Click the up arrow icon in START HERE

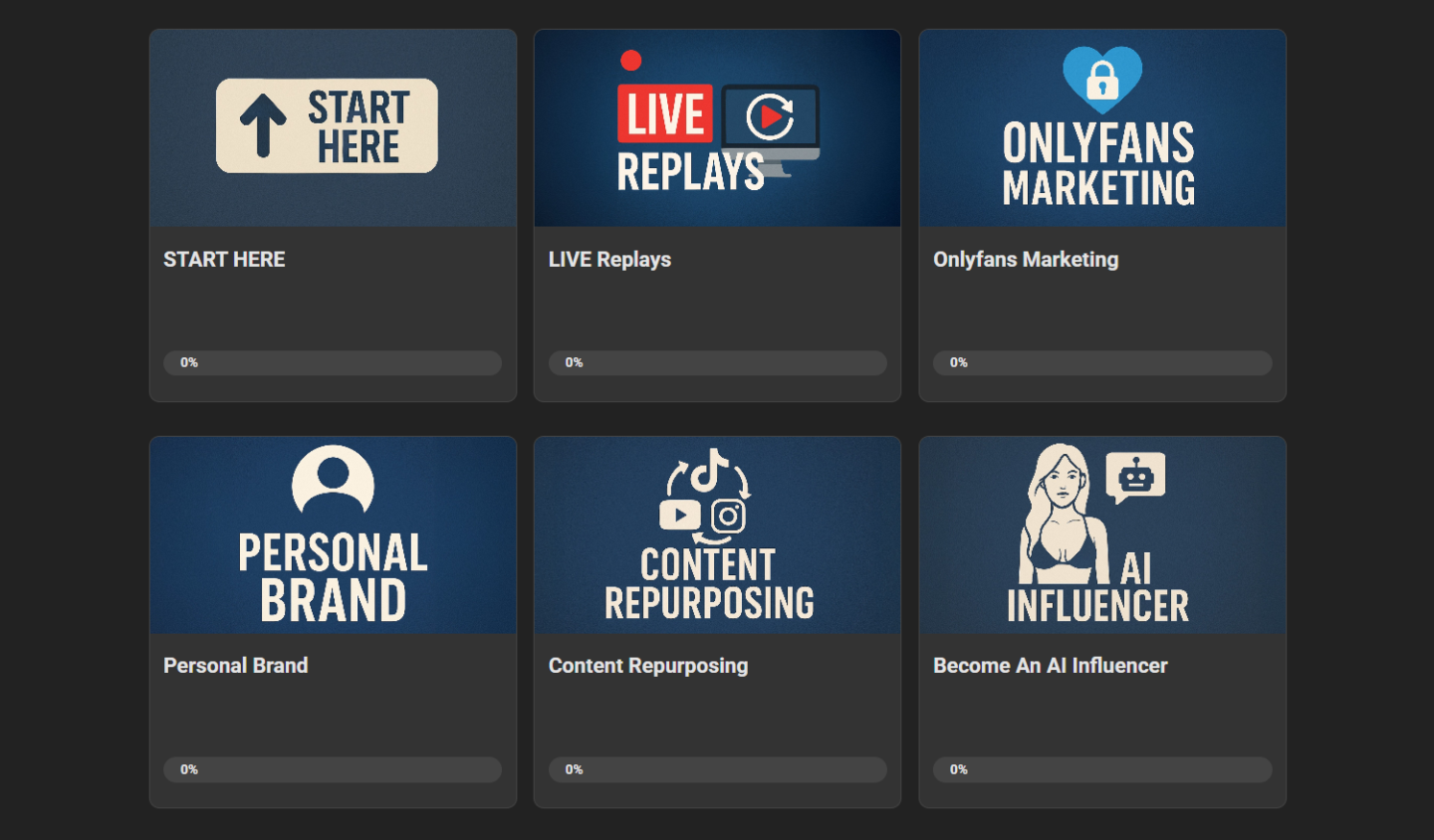[x=263, y=125]
